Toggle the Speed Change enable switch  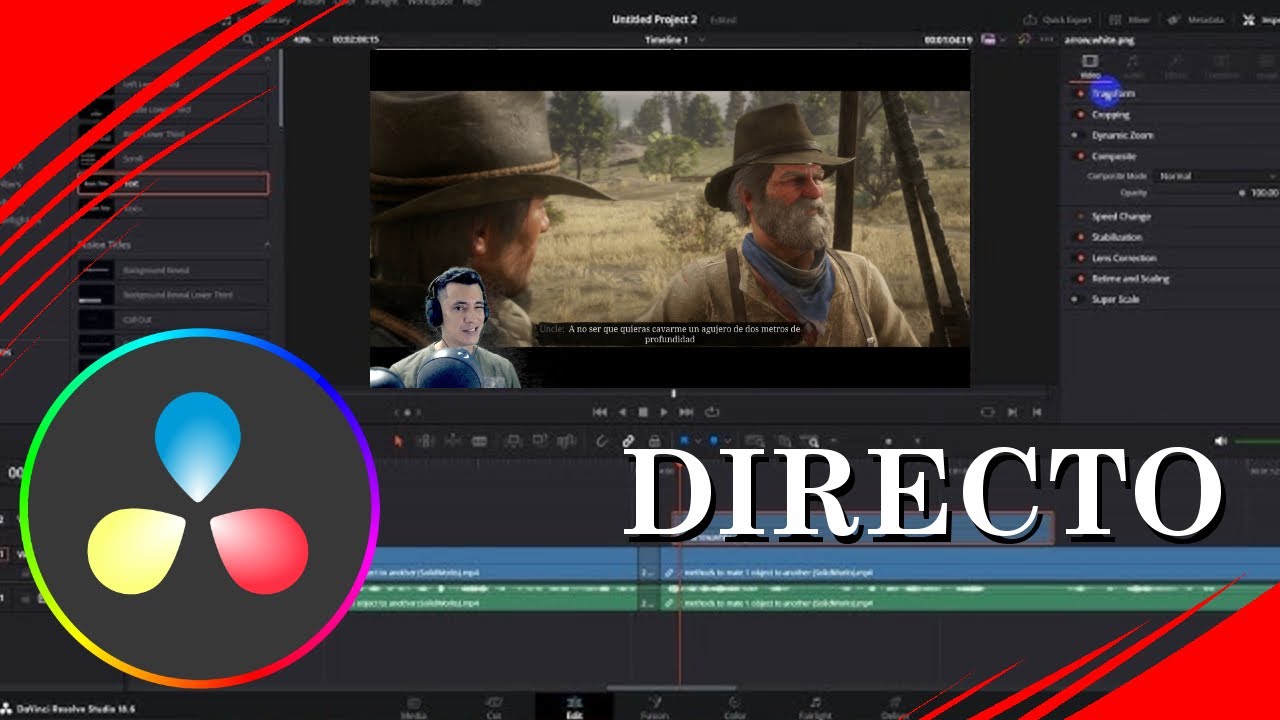click(1080, 216)
